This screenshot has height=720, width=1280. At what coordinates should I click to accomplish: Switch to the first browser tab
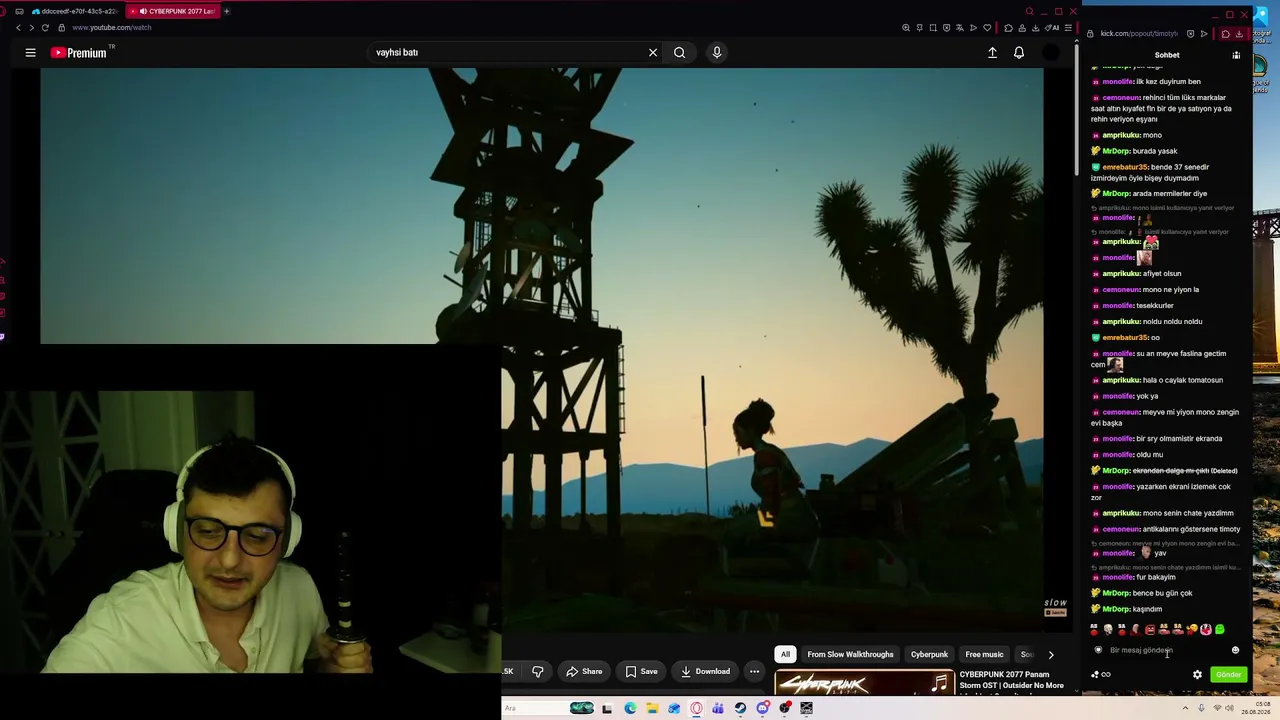click(x=74, y=11)
